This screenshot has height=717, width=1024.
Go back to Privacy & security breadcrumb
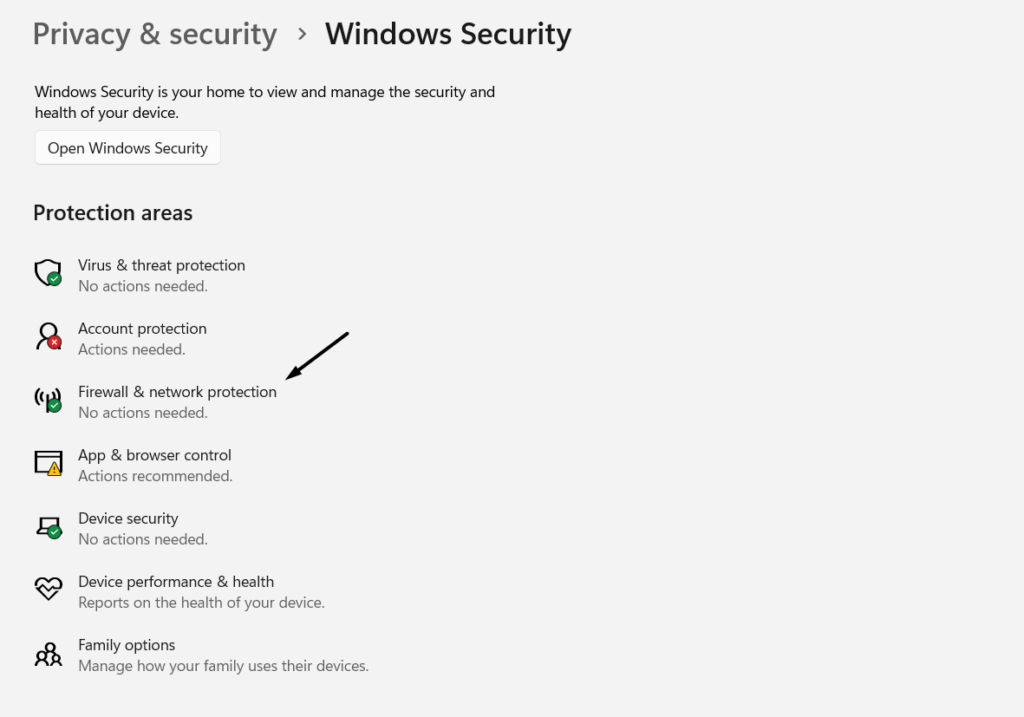coord(155,34)
